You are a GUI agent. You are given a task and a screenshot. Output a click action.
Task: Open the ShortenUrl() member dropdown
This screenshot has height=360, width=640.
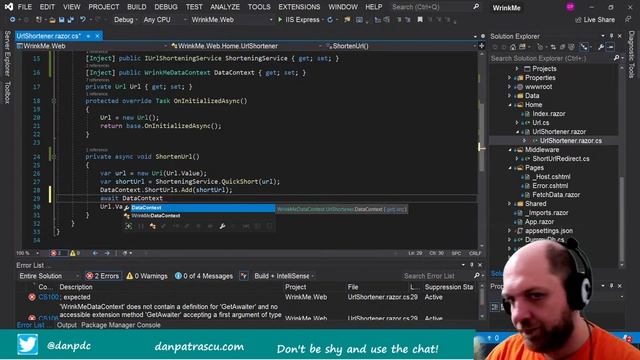400,46
